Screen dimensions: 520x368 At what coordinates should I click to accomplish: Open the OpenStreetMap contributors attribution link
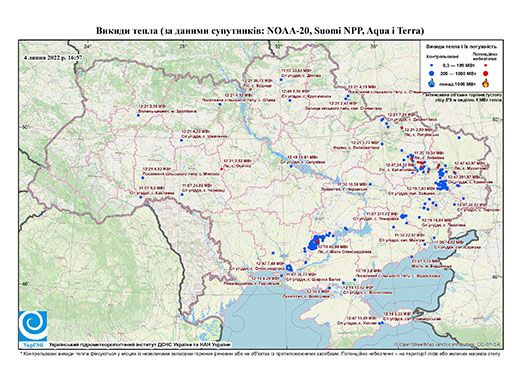click(x=448, y=344)
